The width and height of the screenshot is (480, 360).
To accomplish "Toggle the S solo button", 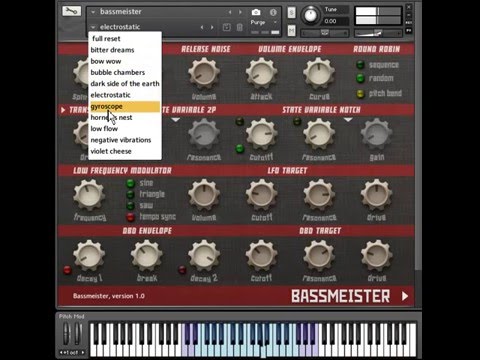I will 291,13.
